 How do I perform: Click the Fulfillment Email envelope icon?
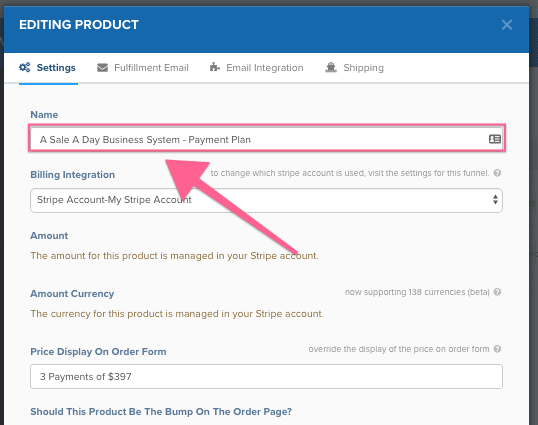[x=102, y=68]
